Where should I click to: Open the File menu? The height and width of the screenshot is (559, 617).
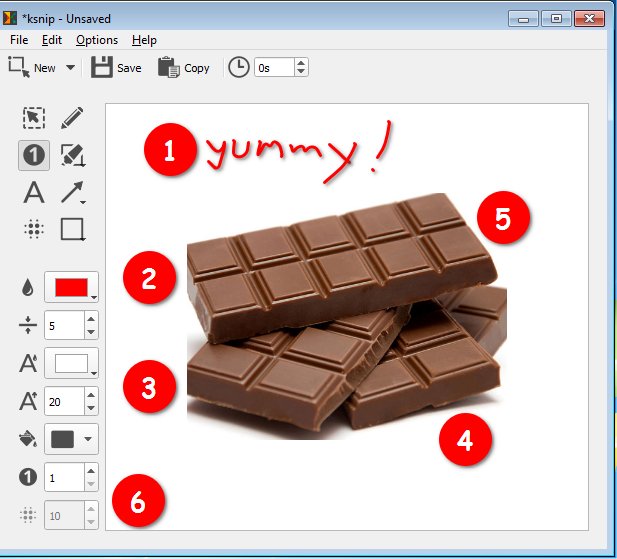click(19, 40)
